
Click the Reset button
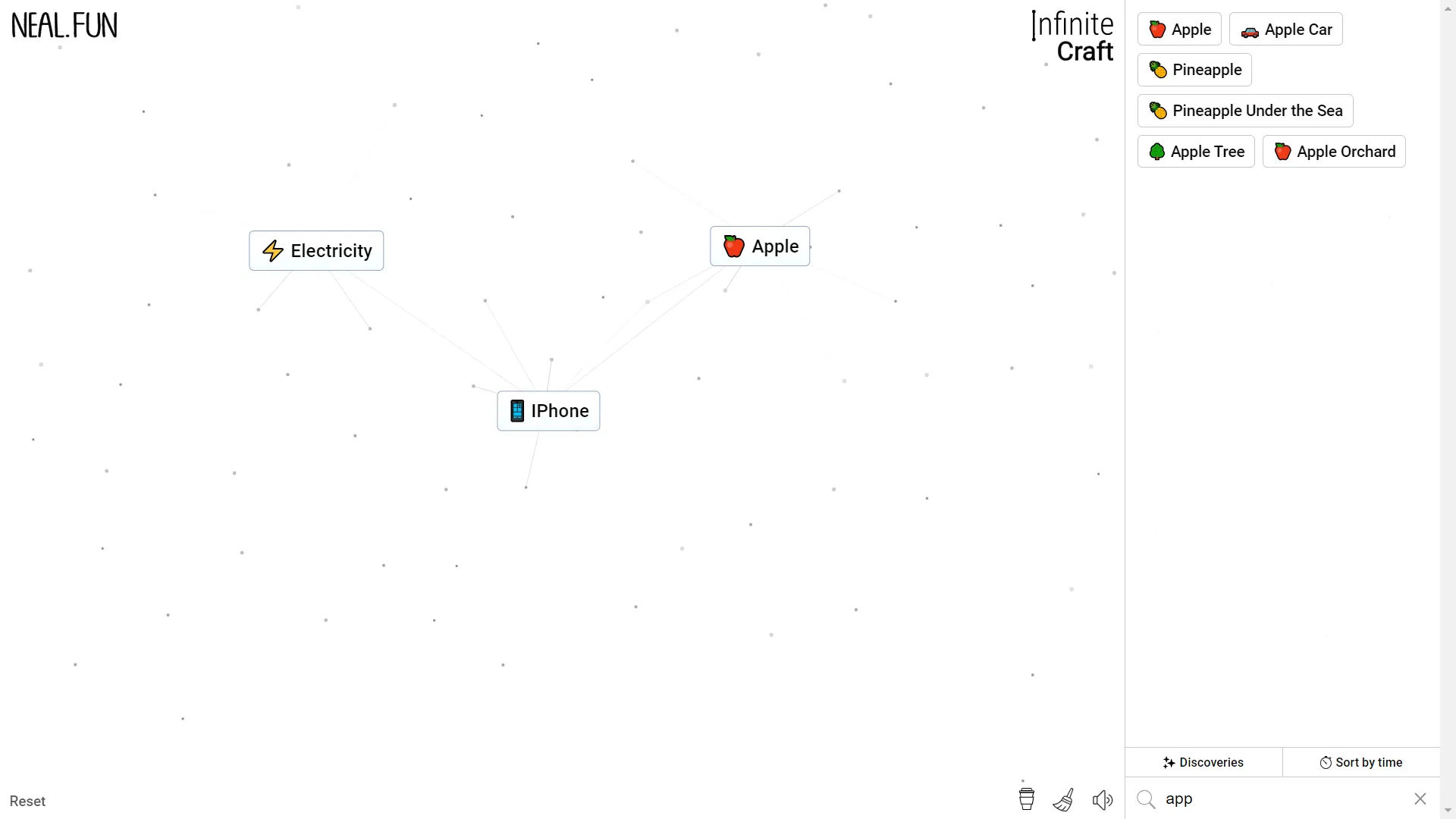(27, 801)
